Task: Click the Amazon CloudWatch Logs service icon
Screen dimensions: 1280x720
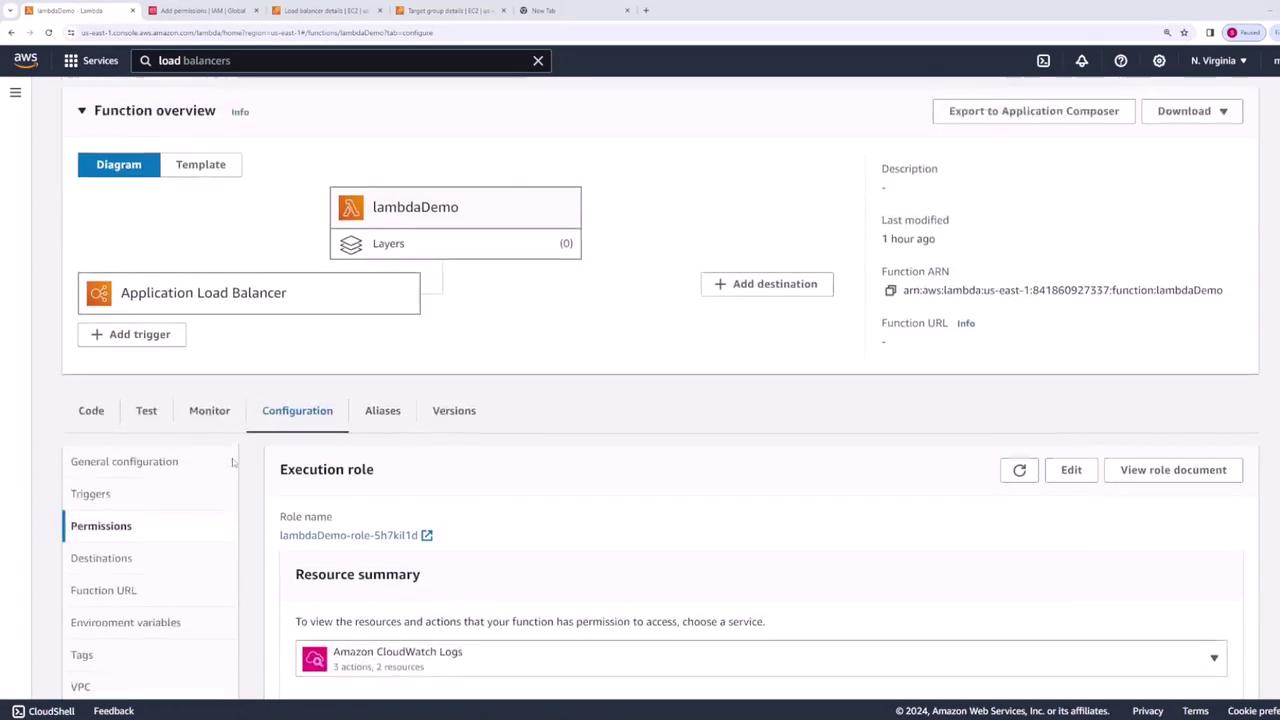Action: coord(315,659)
